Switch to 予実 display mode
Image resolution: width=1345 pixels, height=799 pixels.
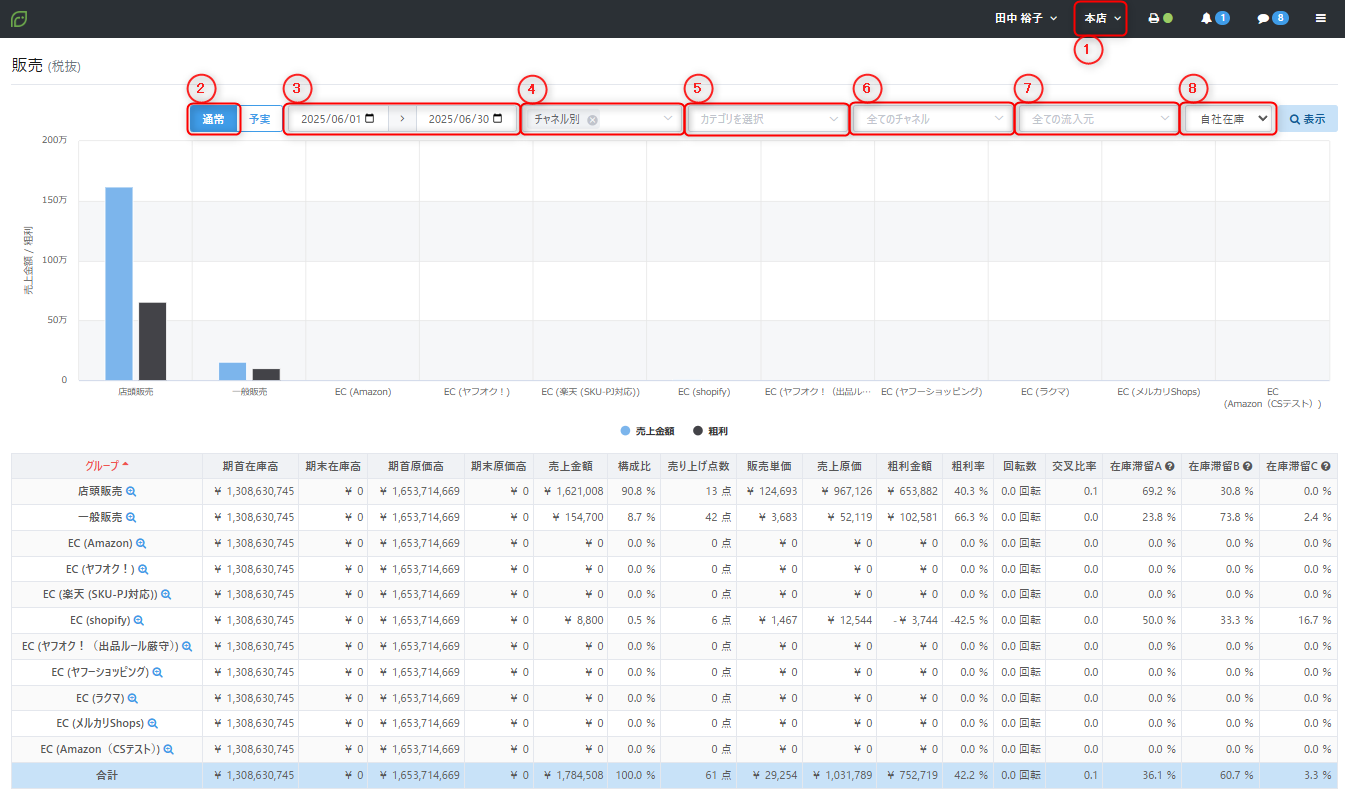[x=260, y=119]
